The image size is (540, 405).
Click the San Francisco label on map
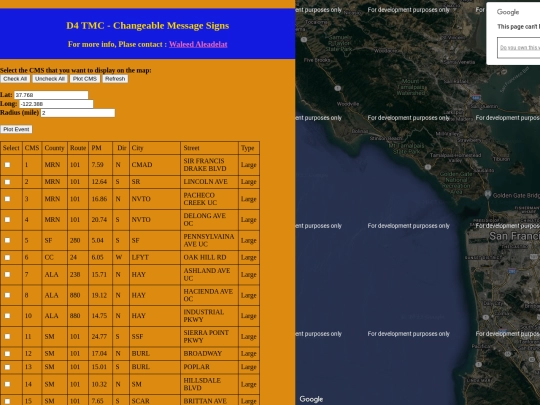point(515,236)
